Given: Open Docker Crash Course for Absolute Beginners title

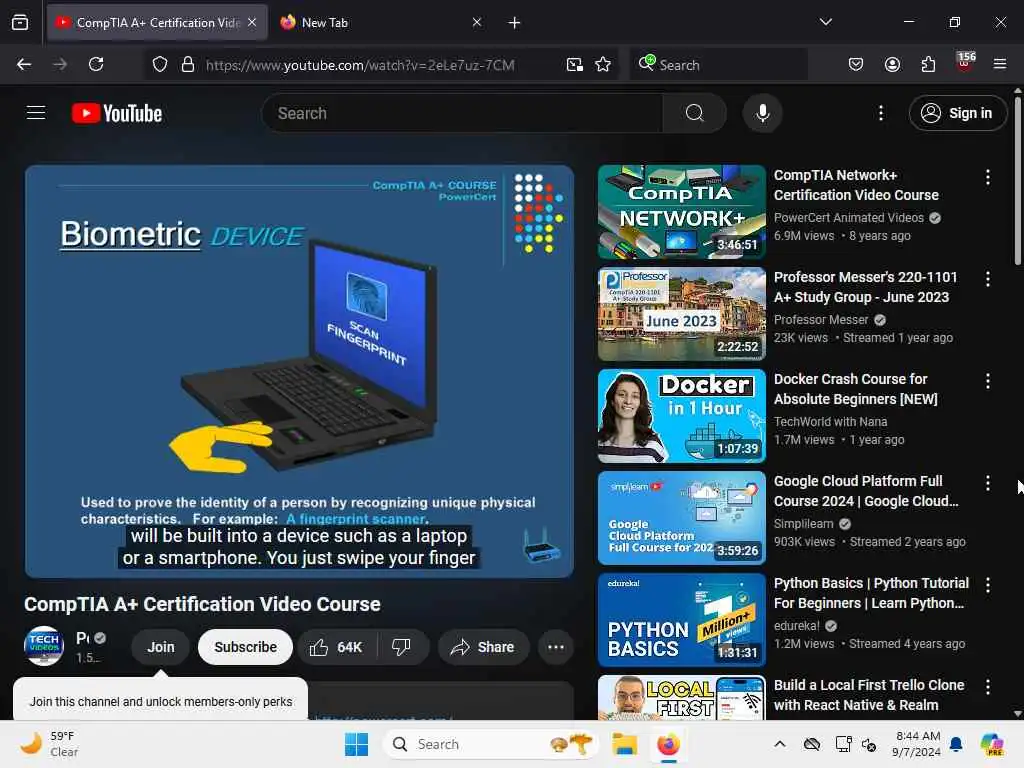Looking at the screenshot, I should point(856,389).
